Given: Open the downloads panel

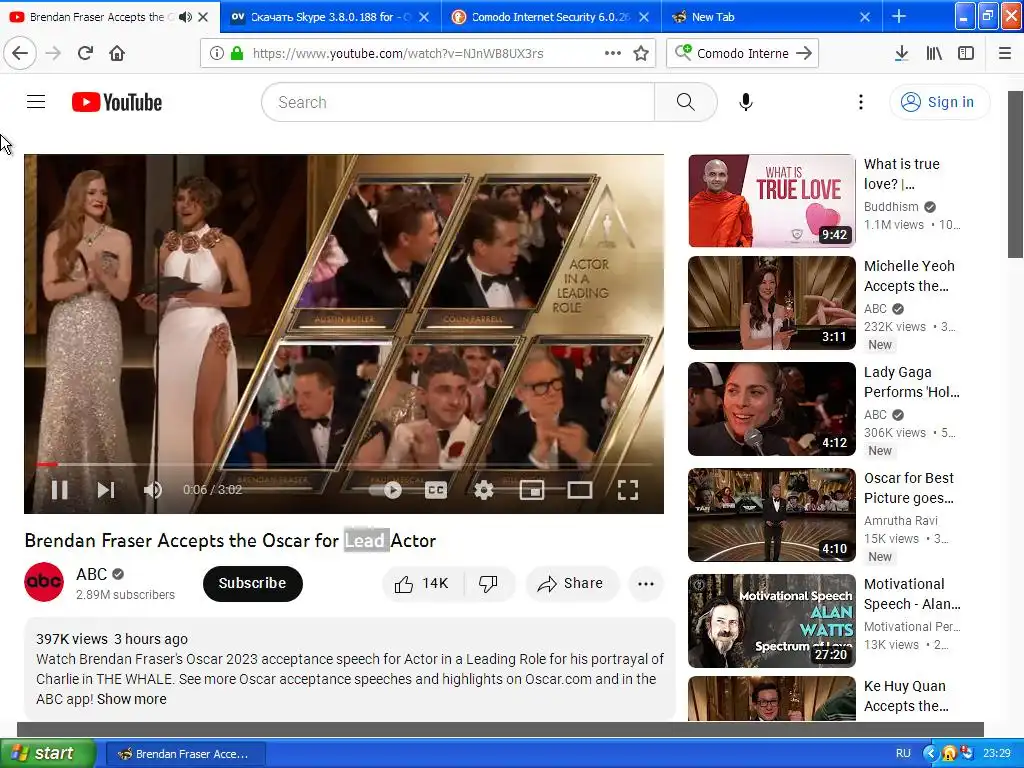Looking at the screenshot, I should pos(901,54).
